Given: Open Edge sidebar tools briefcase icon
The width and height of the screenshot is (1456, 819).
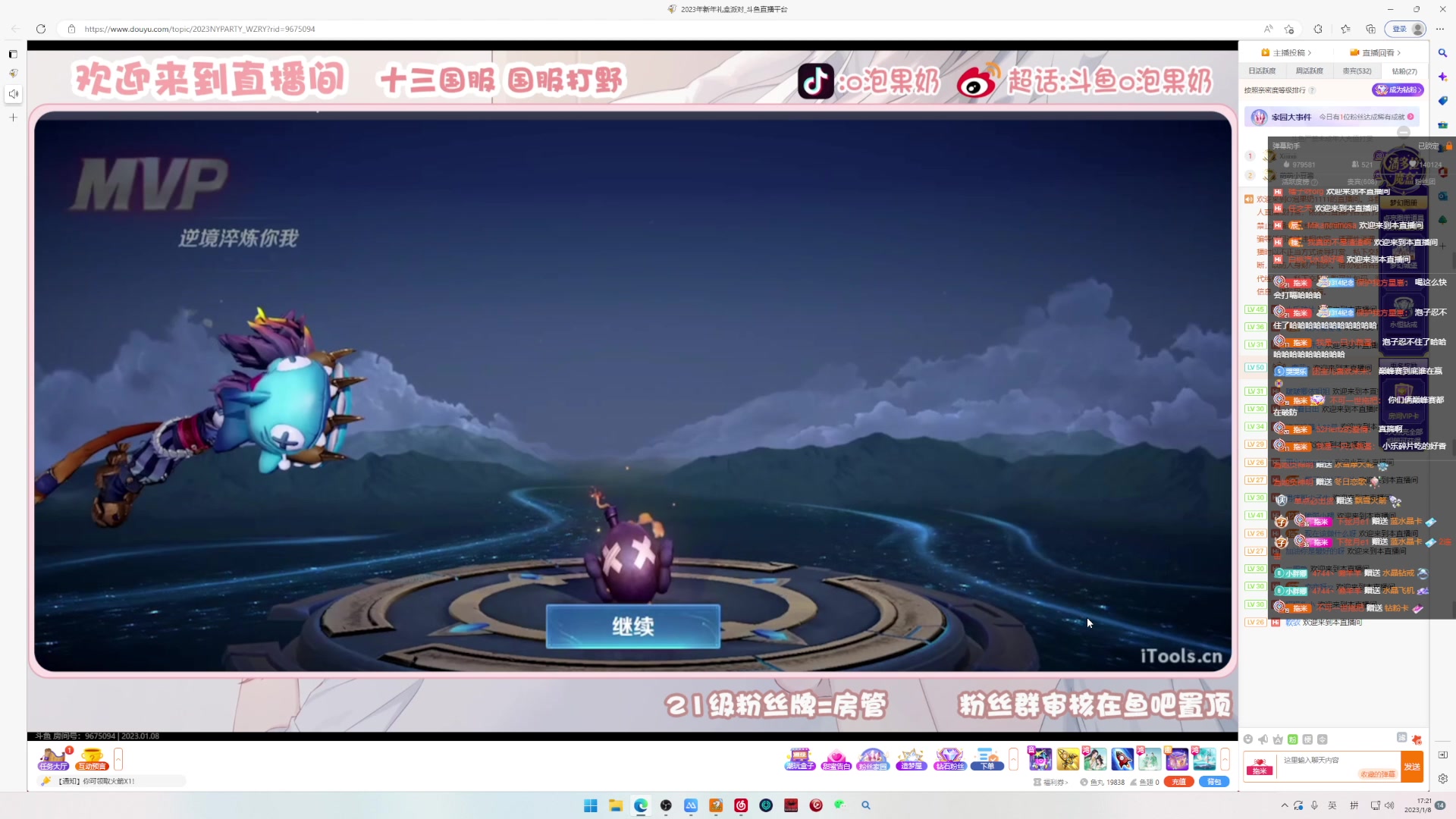Looking at the screenshot, I should point(1442,124).
